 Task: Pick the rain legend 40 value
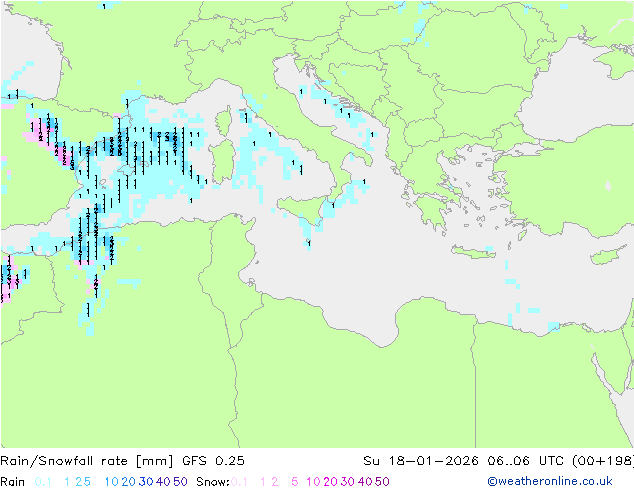pyautogui.click(x=163, y=482)
